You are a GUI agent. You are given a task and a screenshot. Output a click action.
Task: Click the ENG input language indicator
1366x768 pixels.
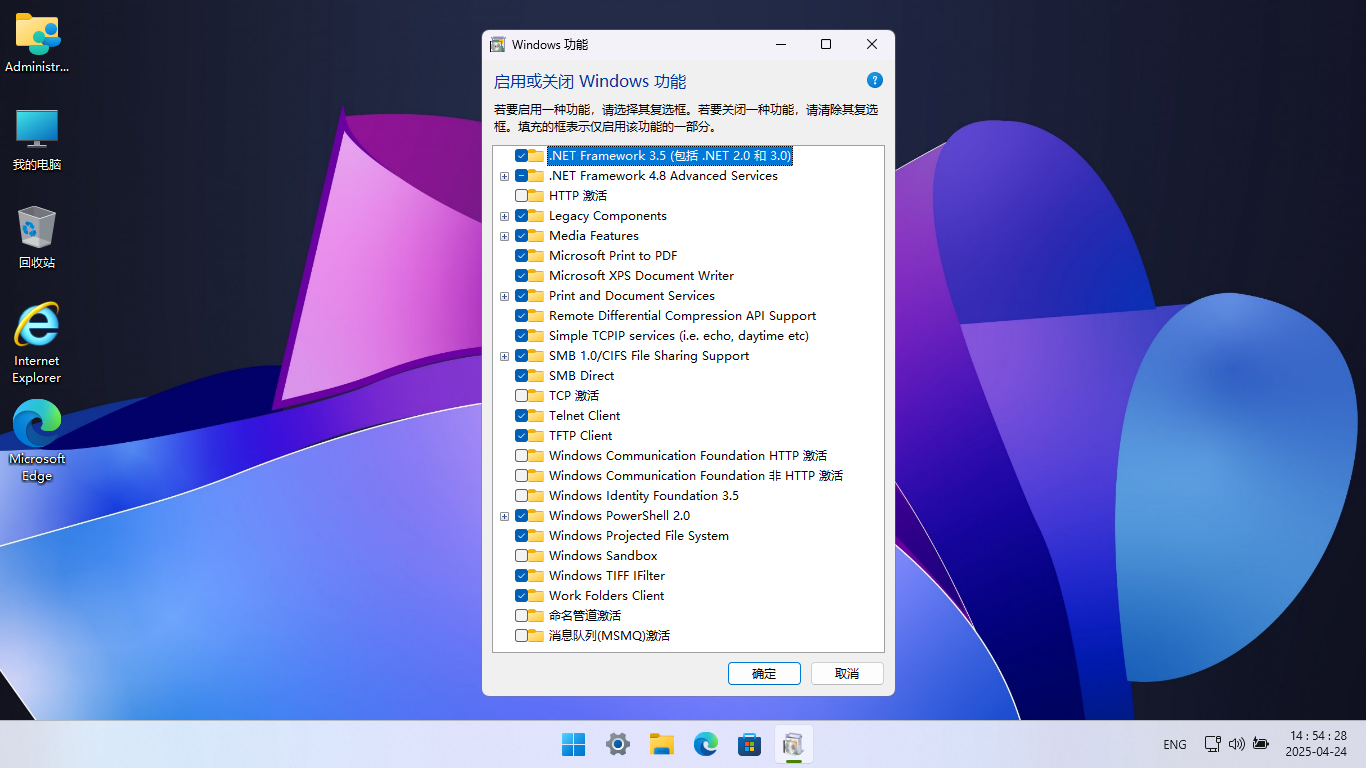pyautogui.click(x=1175, y=744)
